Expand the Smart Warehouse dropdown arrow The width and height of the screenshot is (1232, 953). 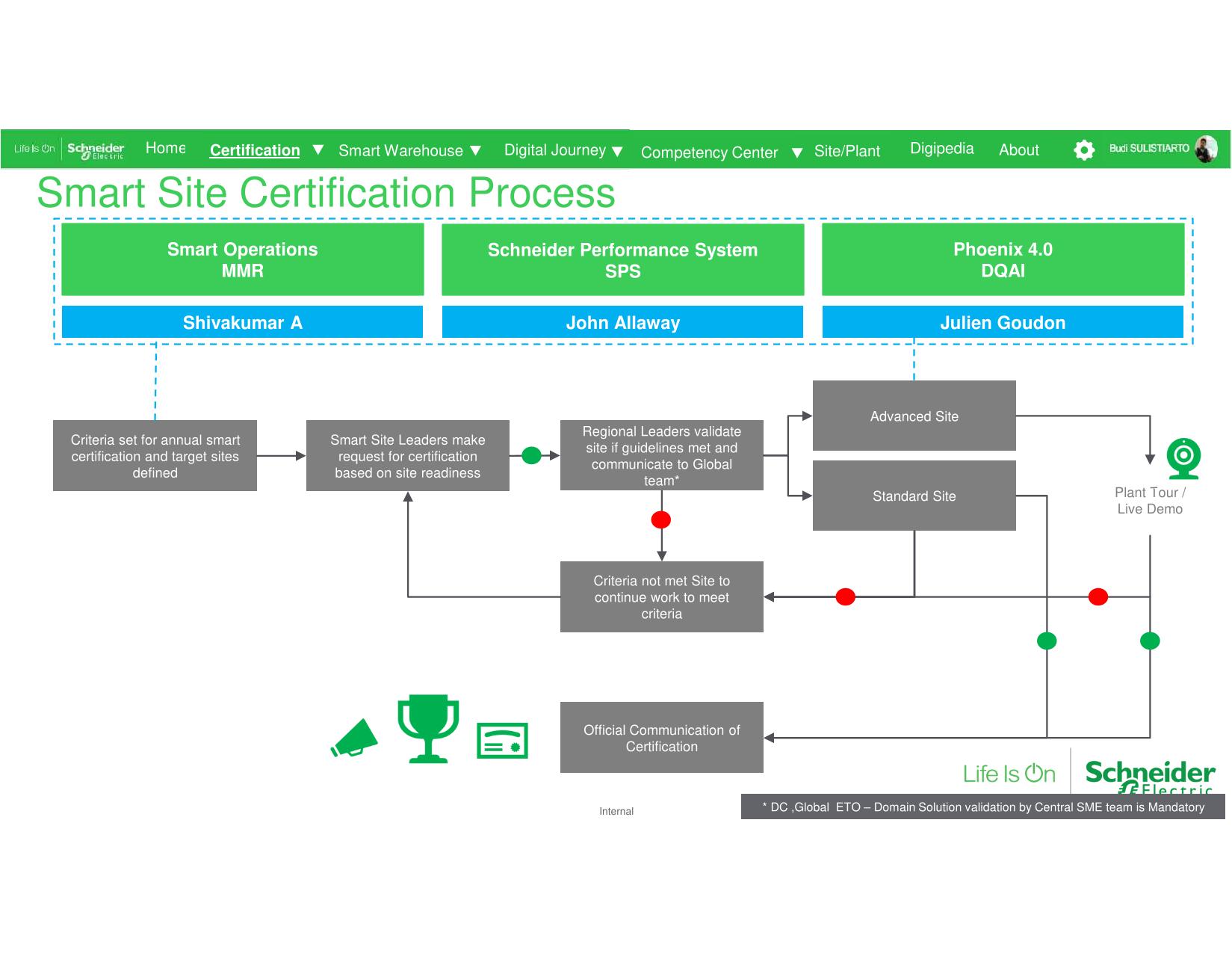point(475,151)
